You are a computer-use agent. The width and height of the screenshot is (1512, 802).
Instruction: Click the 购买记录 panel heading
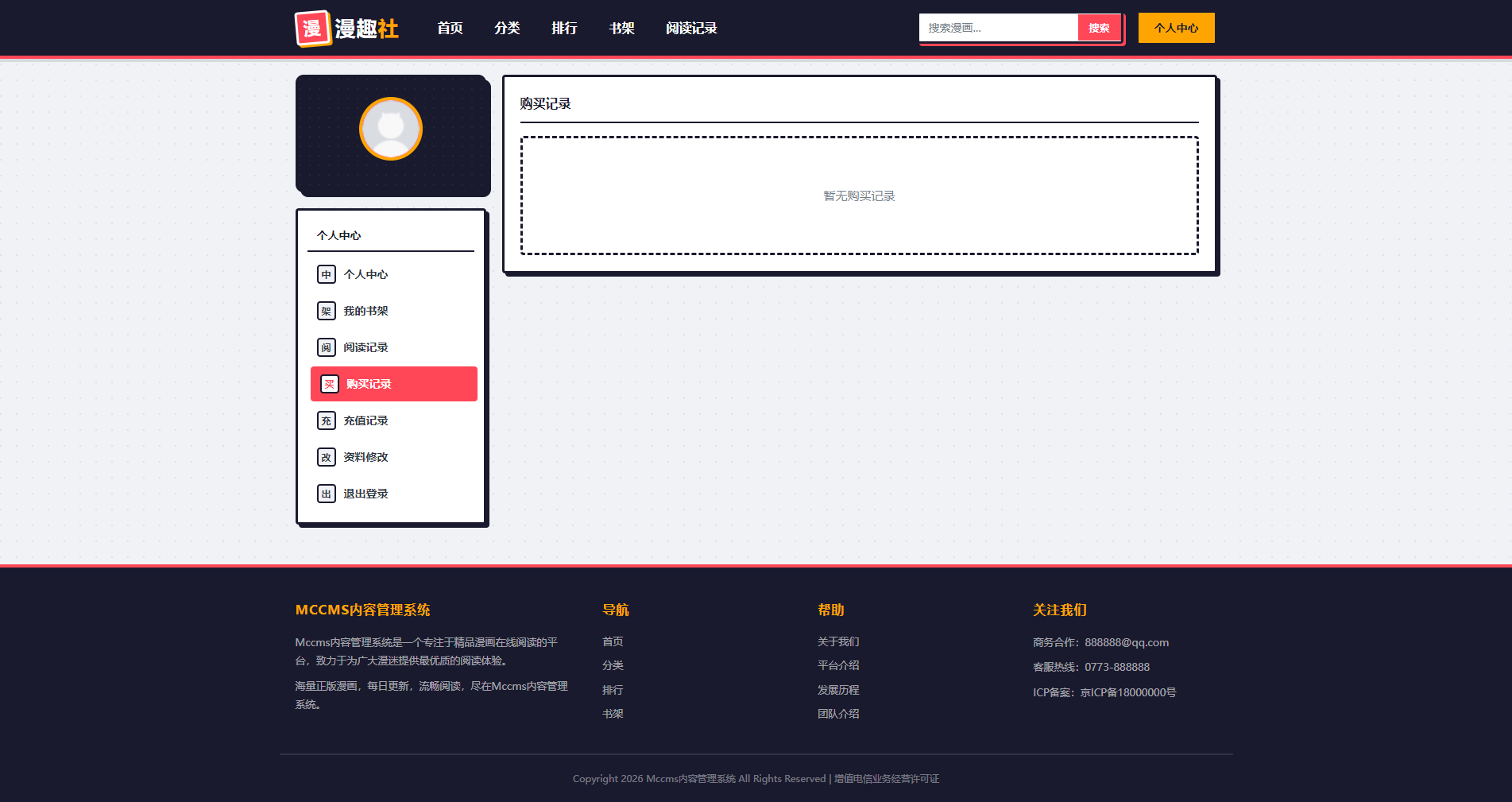click(x=545, y=103)
